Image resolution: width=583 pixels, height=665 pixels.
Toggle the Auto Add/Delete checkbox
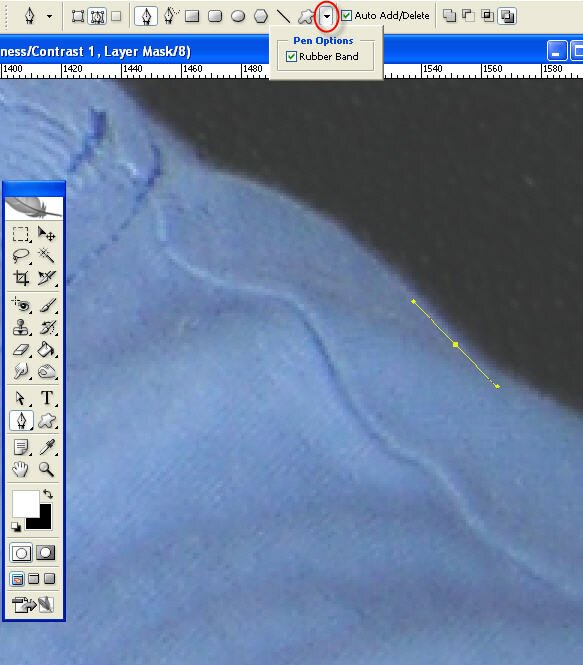[346, 16]
